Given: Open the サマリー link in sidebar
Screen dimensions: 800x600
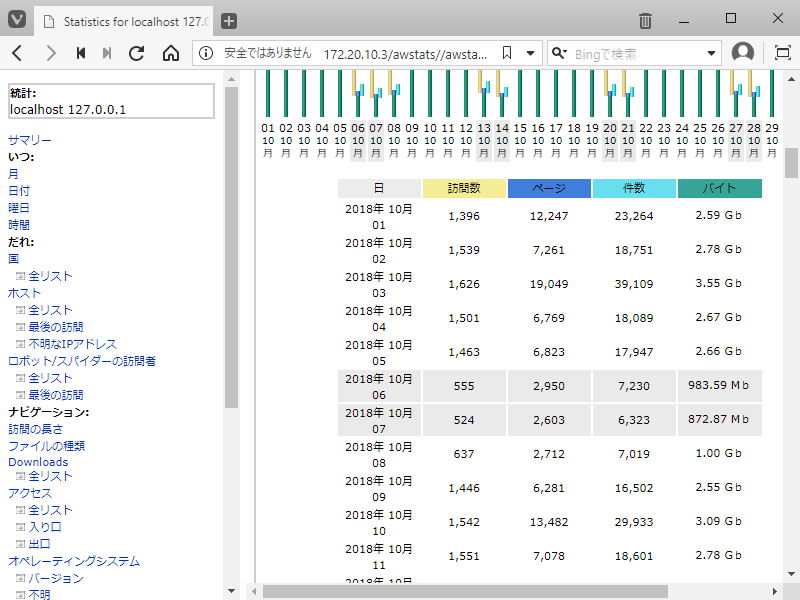Looking at the screenshot, I should click(29, 140).
